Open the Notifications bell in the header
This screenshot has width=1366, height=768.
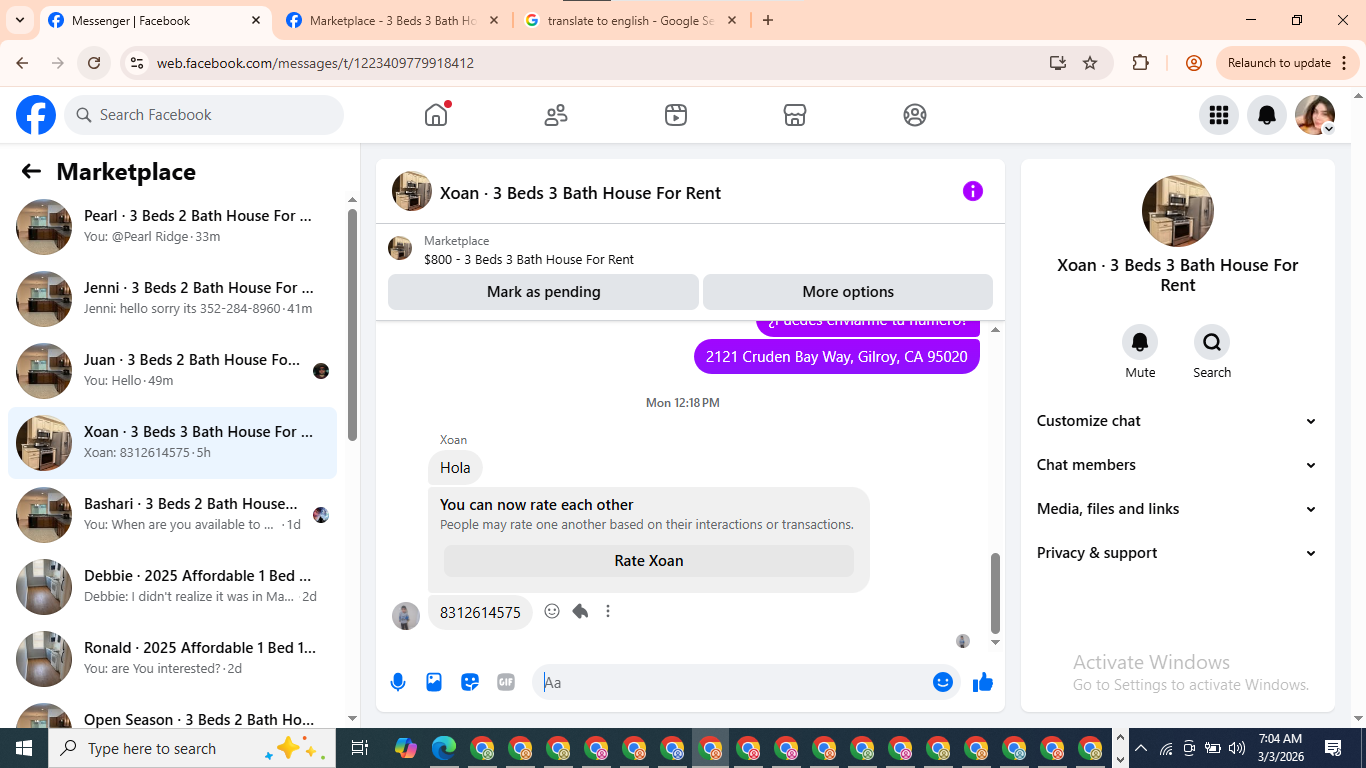[1267, 115]
